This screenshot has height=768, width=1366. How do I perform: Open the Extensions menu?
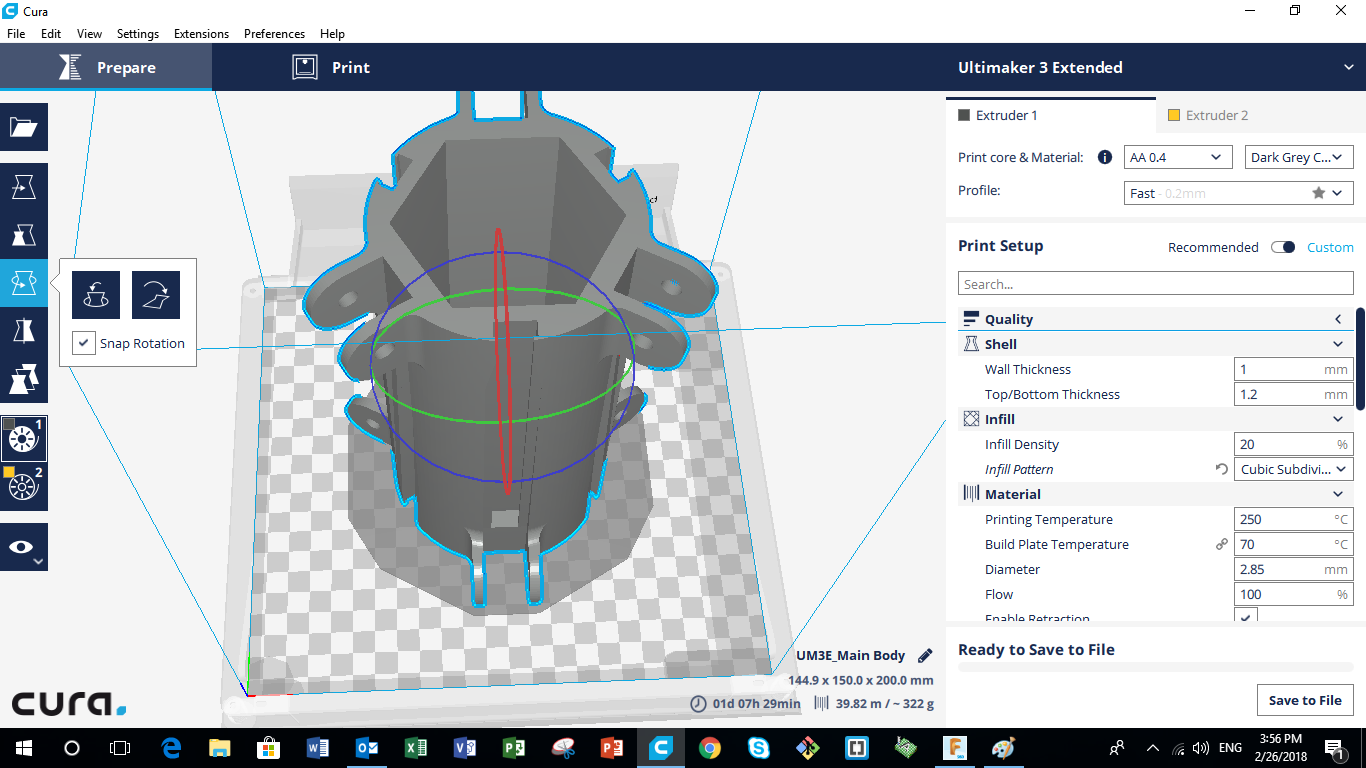pyautogui.click(x=201, y=33)
